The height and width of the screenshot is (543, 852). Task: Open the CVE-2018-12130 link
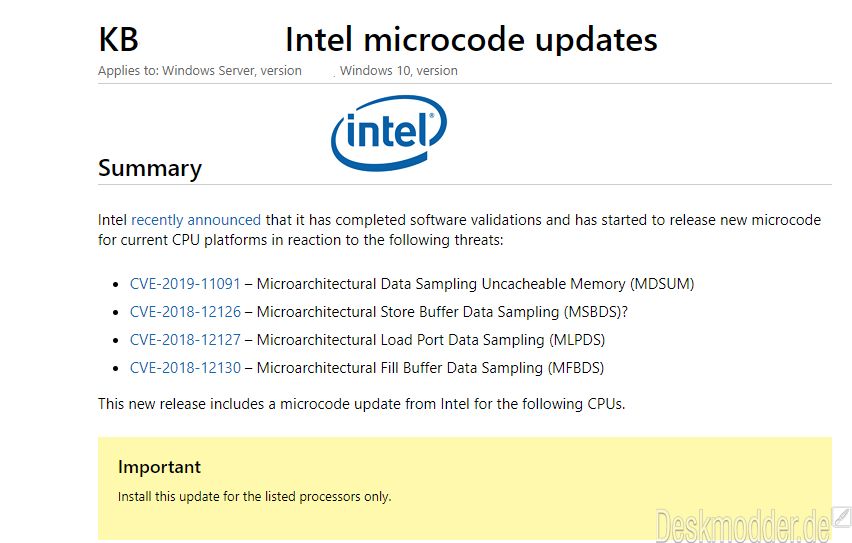[185, 368]
